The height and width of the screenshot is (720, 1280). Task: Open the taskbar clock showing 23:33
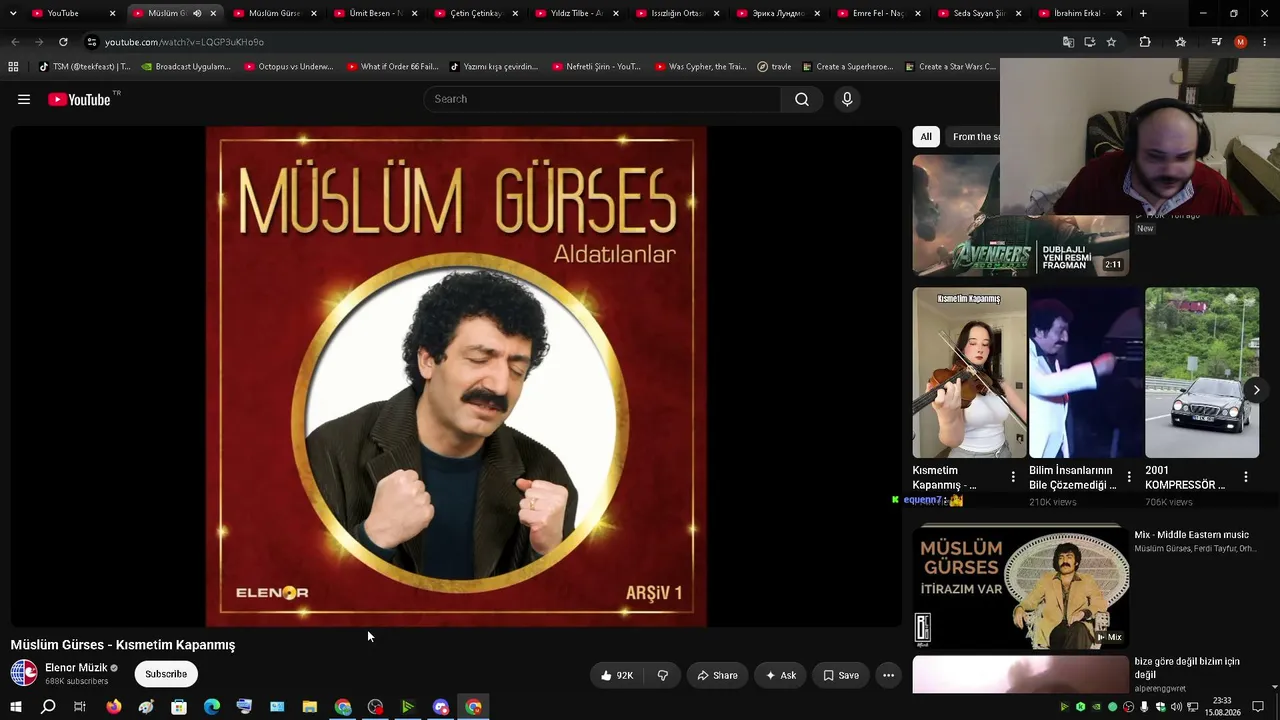[1222, 707]
